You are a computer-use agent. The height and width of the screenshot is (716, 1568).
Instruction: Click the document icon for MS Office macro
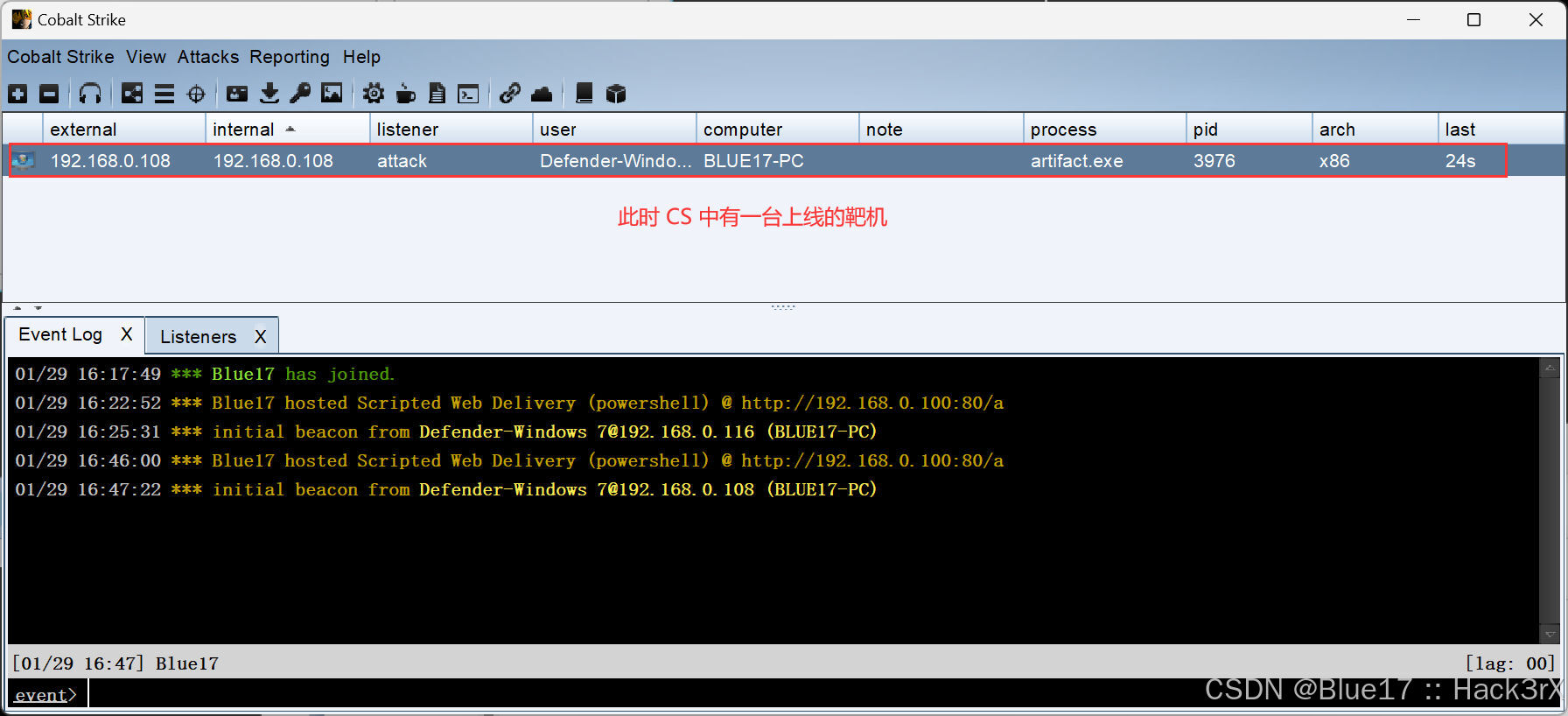click(x=437, y=94)
